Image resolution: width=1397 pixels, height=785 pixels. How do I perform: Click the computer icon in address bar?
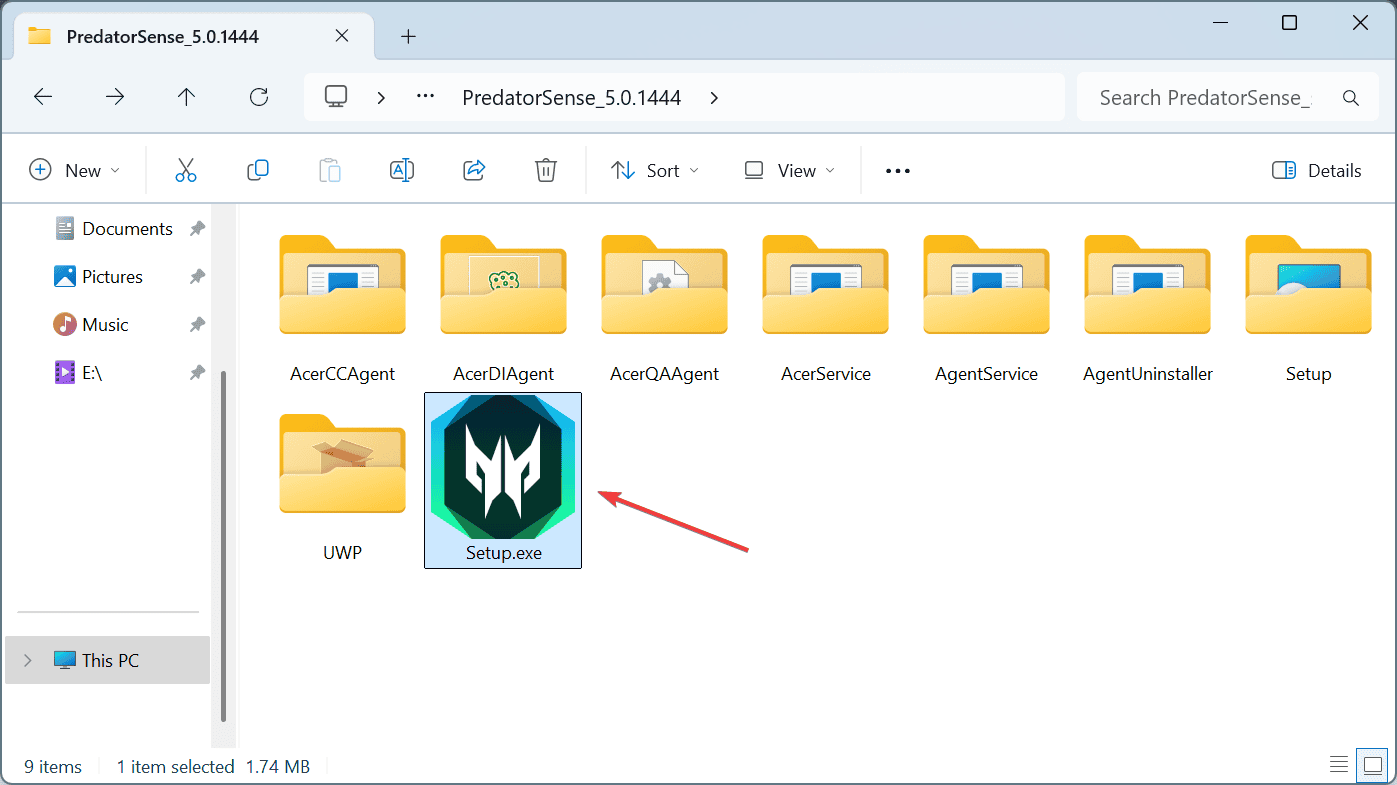pos(336,97)
